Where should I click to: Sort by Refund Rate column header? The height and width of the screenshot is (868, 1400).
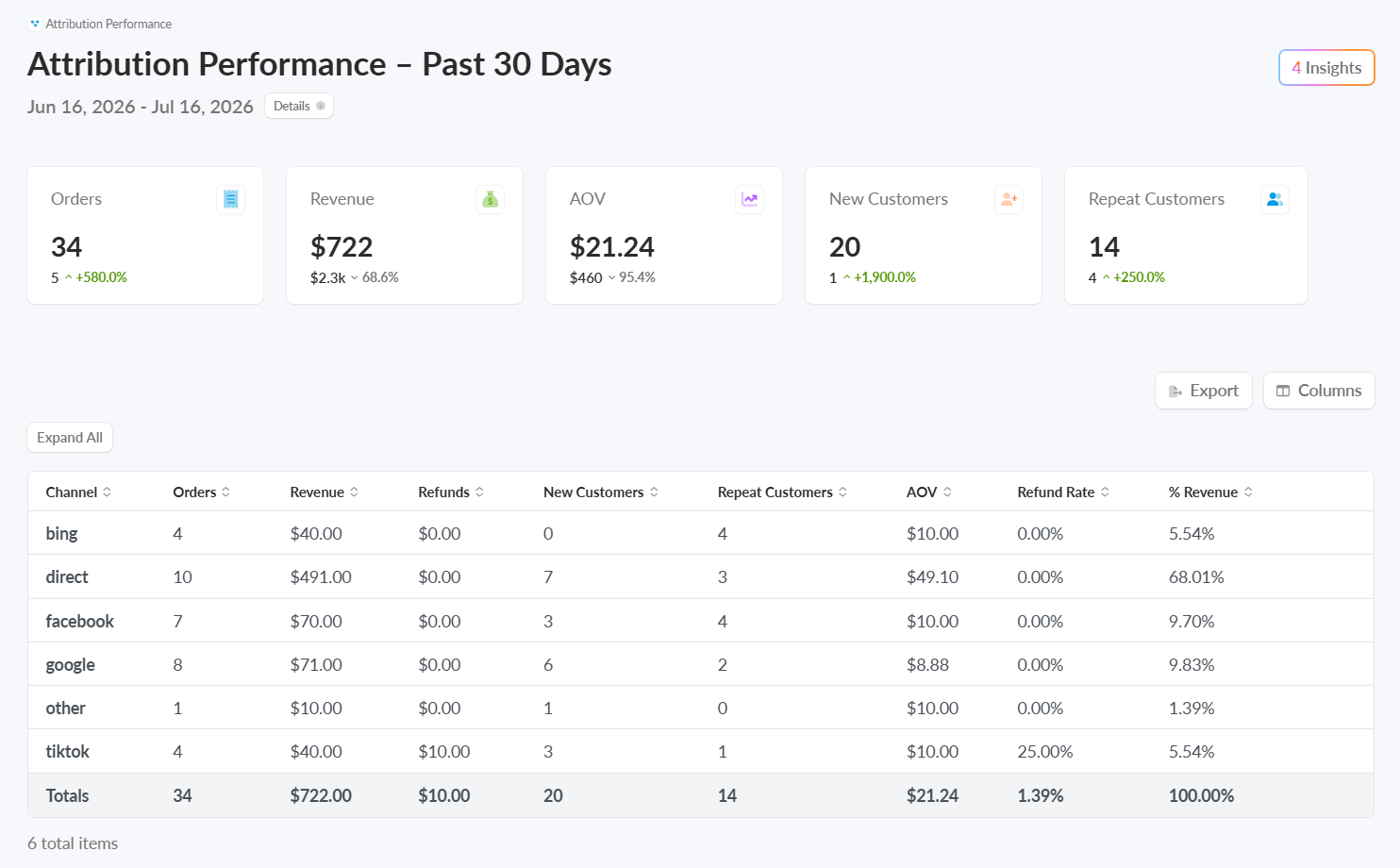pyautogui.click(x=1063, y=492)
